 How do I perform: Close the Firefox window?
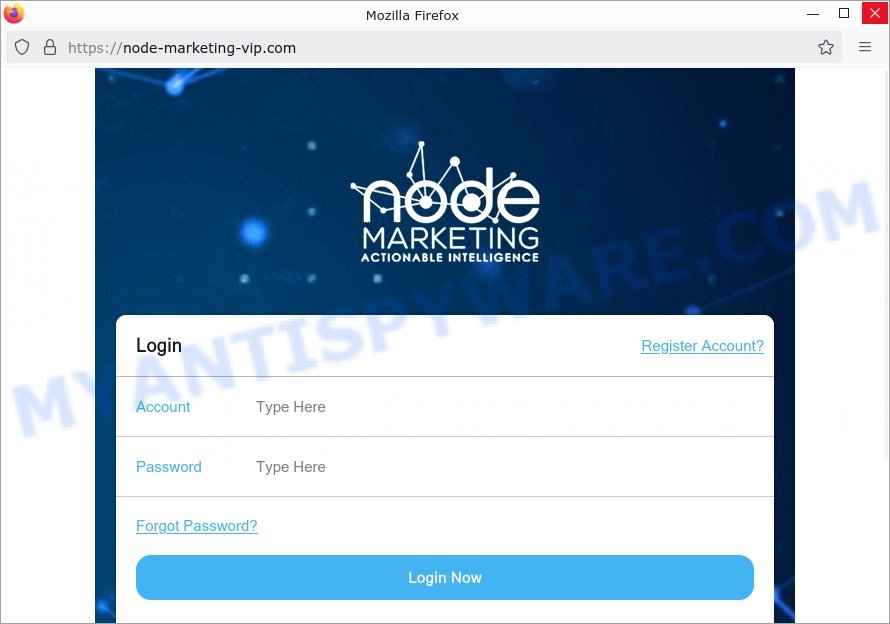(875, 13)
